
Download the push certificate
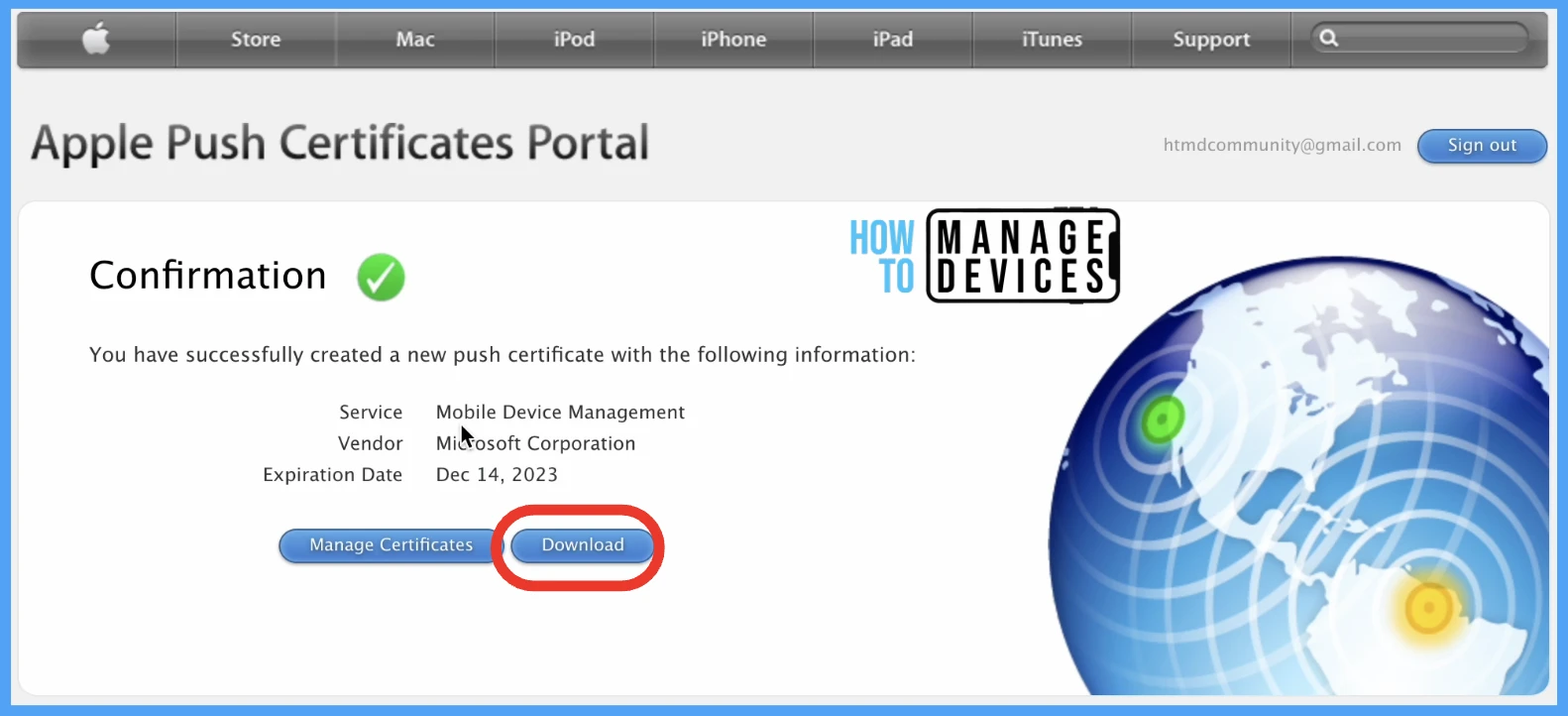[x=583, y=544]
